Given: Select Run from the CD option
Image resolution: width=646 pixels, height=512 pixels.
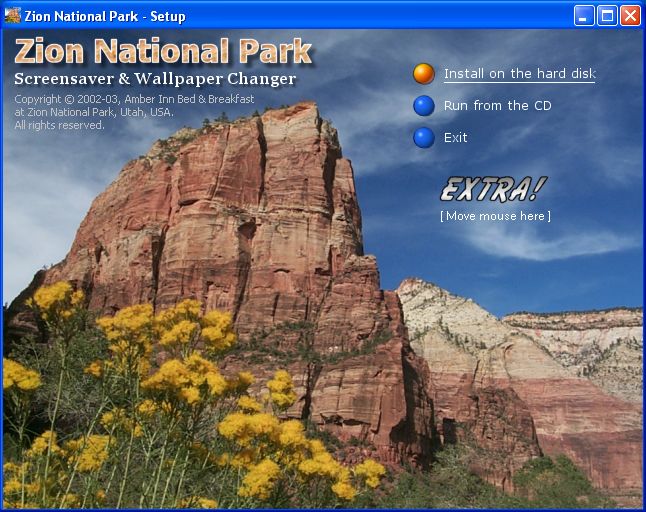Looking at the screenshot, I should pos(497,106).
